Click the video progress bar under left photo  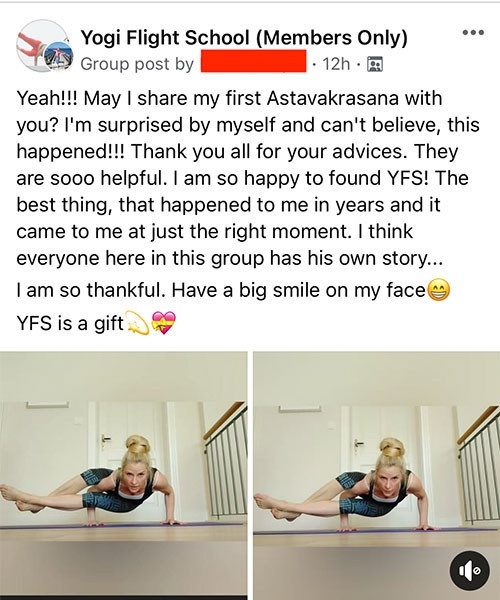(124, 598)
